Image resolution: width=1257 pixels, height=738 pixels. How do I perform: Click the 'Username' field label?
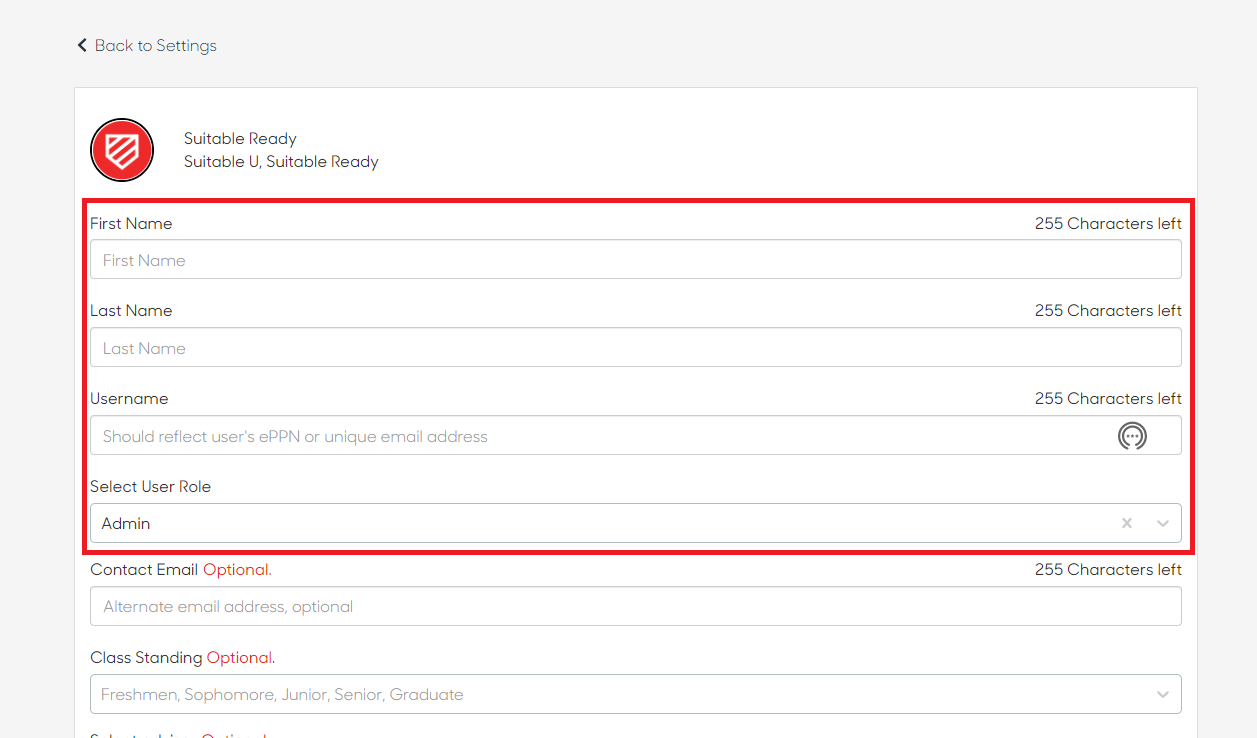(x=129, y=399)
